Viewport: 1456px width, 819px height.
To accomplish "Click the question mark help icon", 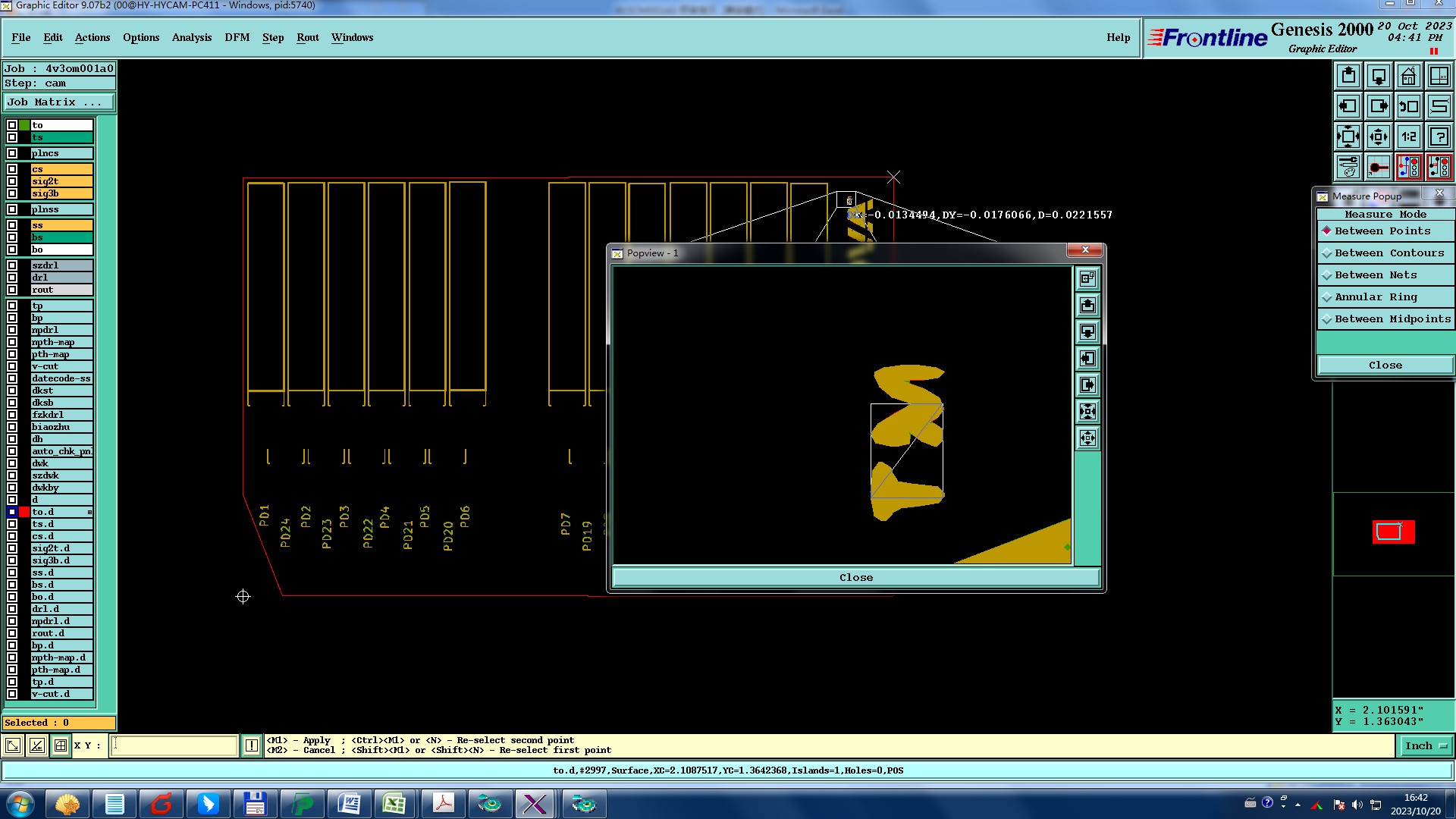I will (1439, 136).
